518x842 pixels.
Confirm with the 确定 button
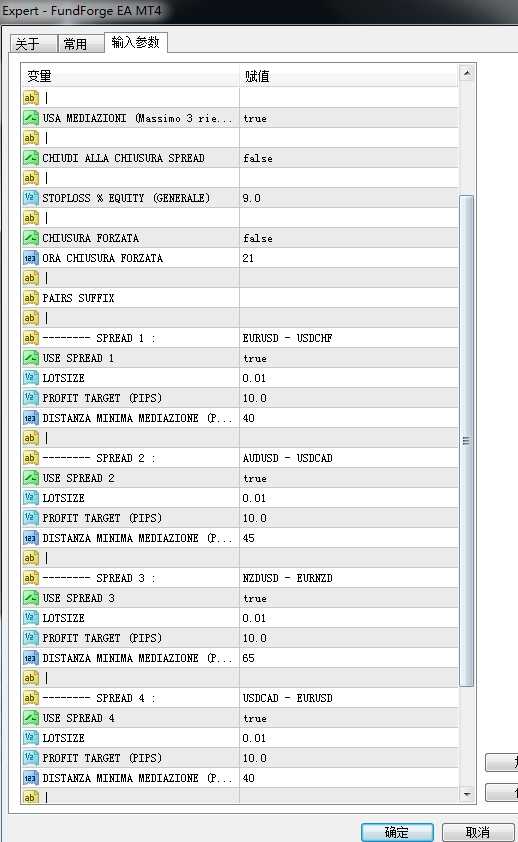(x=397, y=832)
